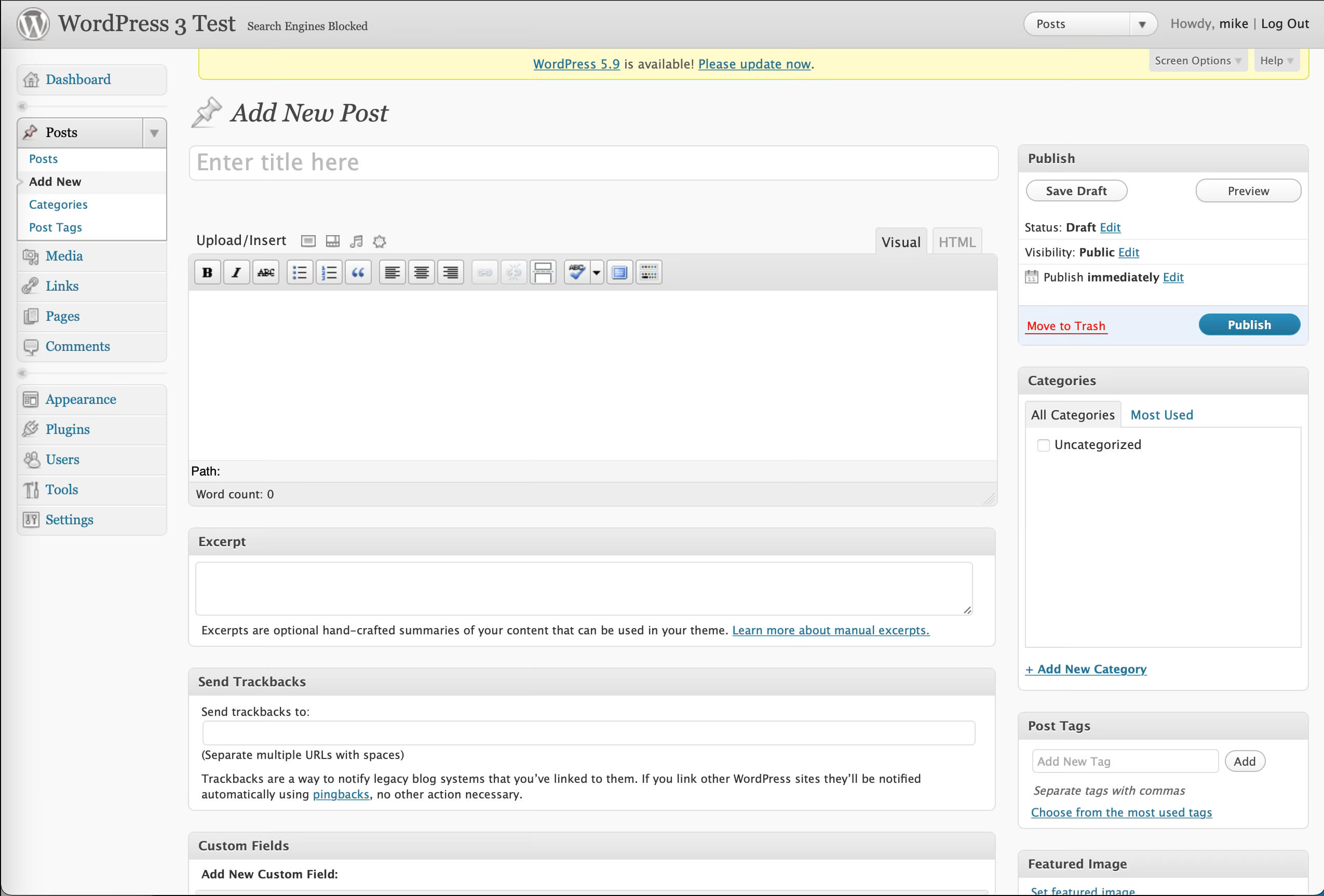Toggle fullscreen editing mode
Screen dimensions: 1324x896
(x=619, y=272)
